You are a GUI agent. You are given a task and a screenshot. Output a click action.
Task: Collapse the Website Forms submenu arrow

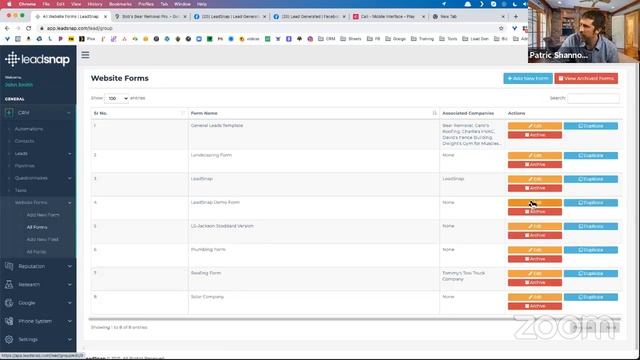pyautogui.click(x=69, y=202)
